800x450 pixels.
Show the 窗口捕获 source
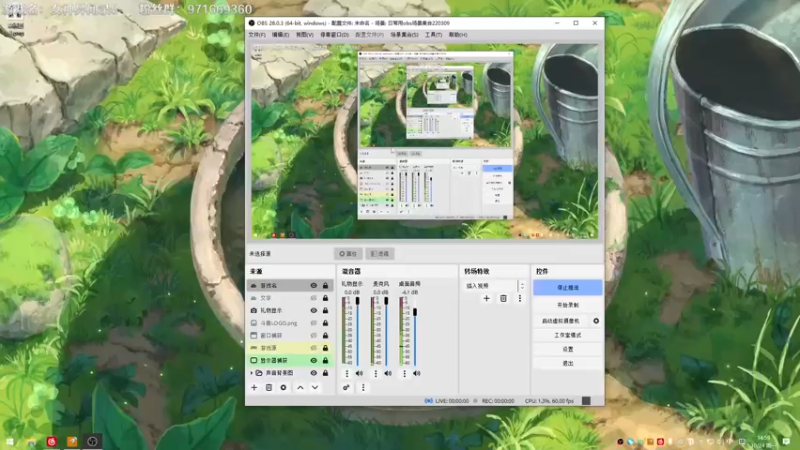tap(313, 335)
